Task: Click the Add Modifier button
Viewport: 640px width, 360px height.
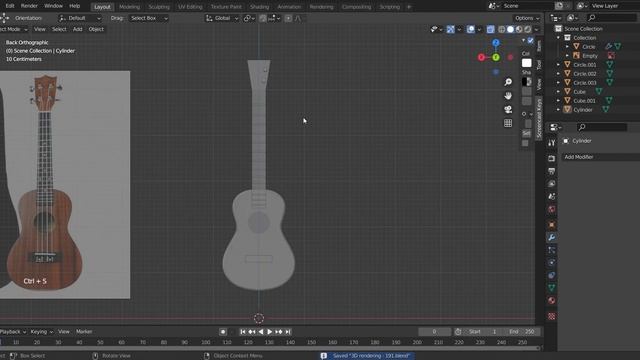Action: coord(600,157)
